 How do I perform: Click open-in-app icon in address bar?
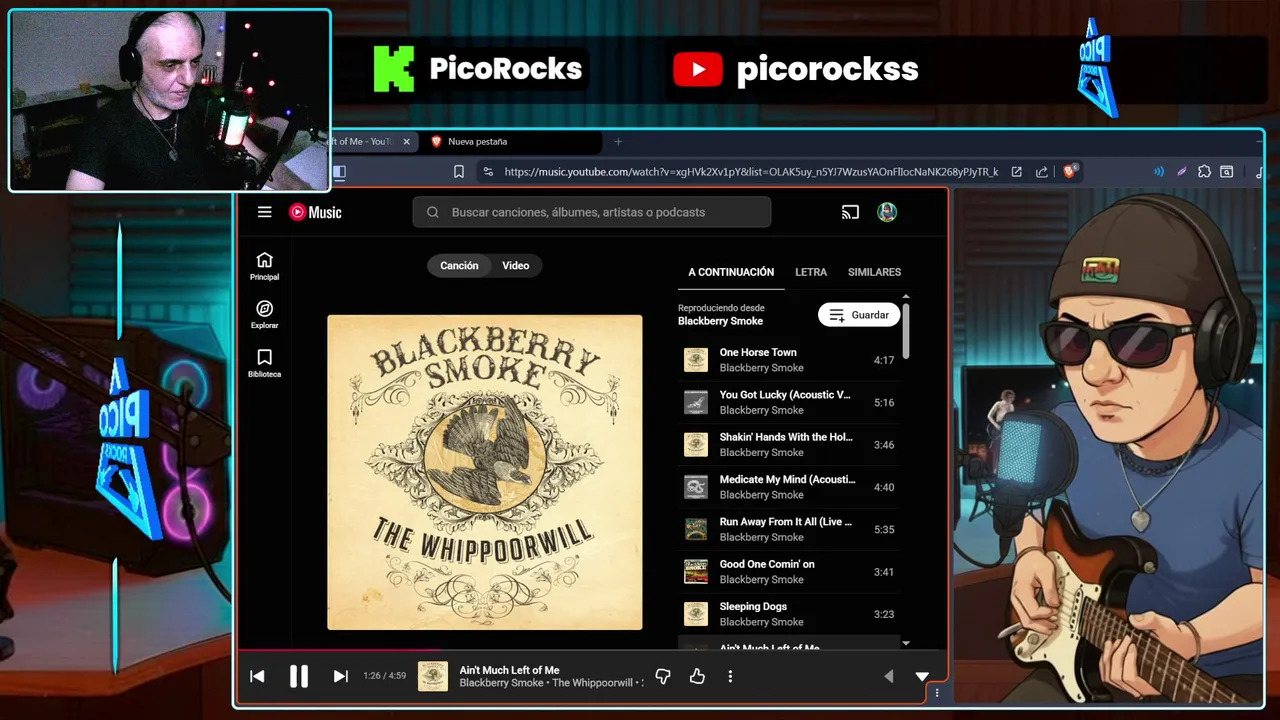tap(1016, 172)
